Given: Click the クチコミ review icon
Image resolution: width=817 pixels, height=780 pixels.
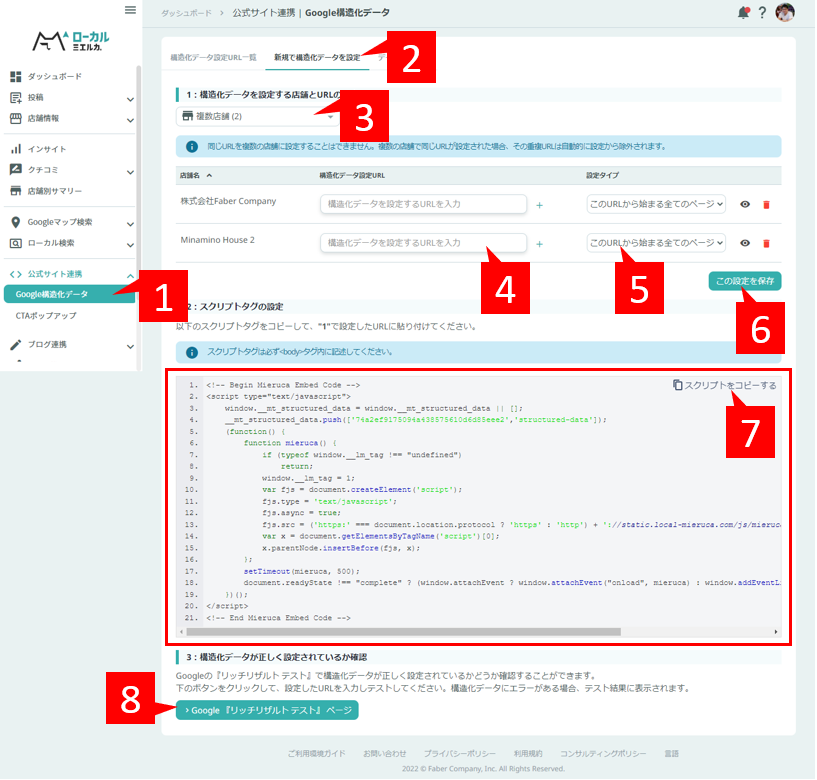Looking at the screenshot, I should 16,170.
